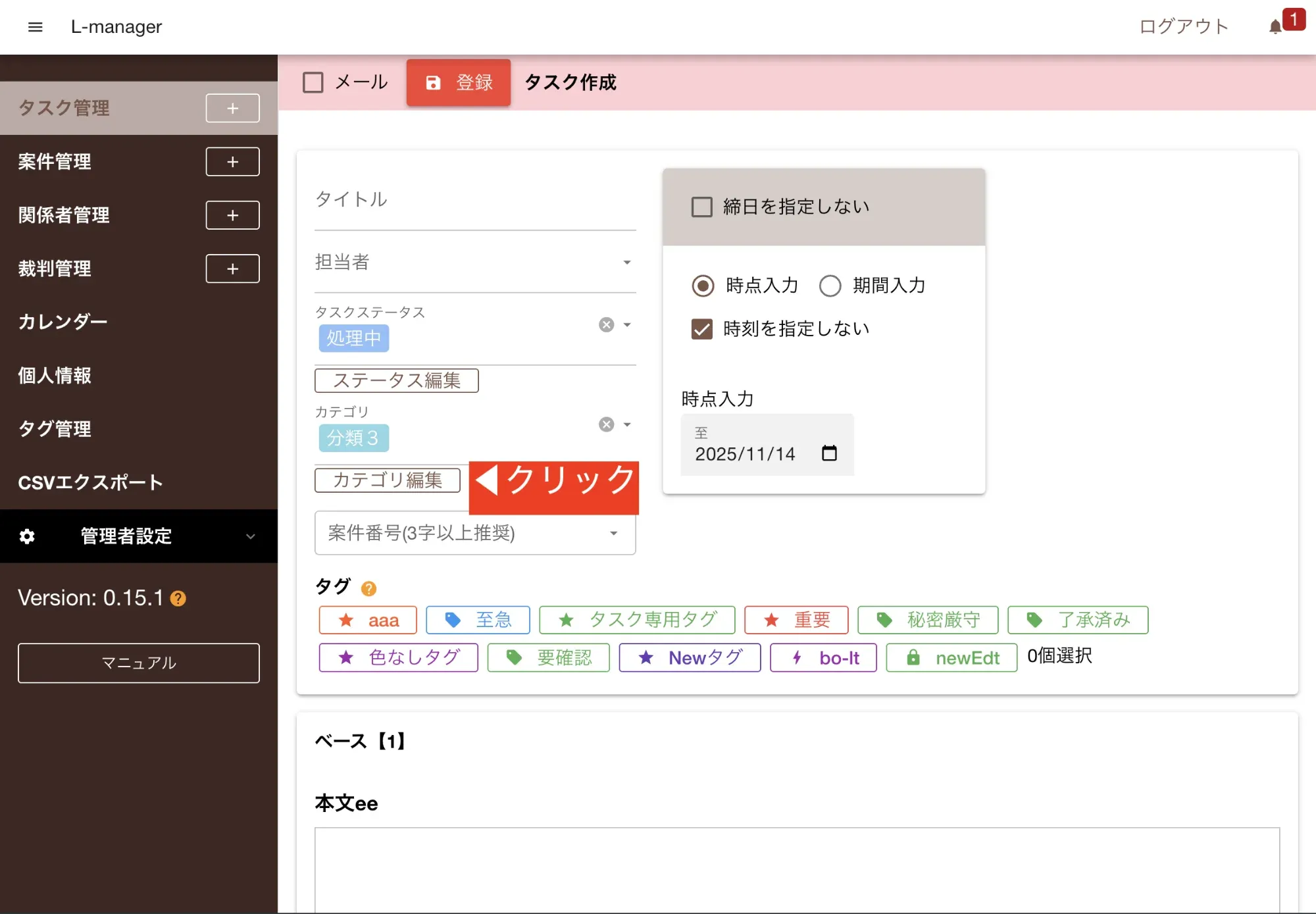Go to CSVエクスポート in the sidebar
The image size is (1316, 914).
tap(90, 482)
